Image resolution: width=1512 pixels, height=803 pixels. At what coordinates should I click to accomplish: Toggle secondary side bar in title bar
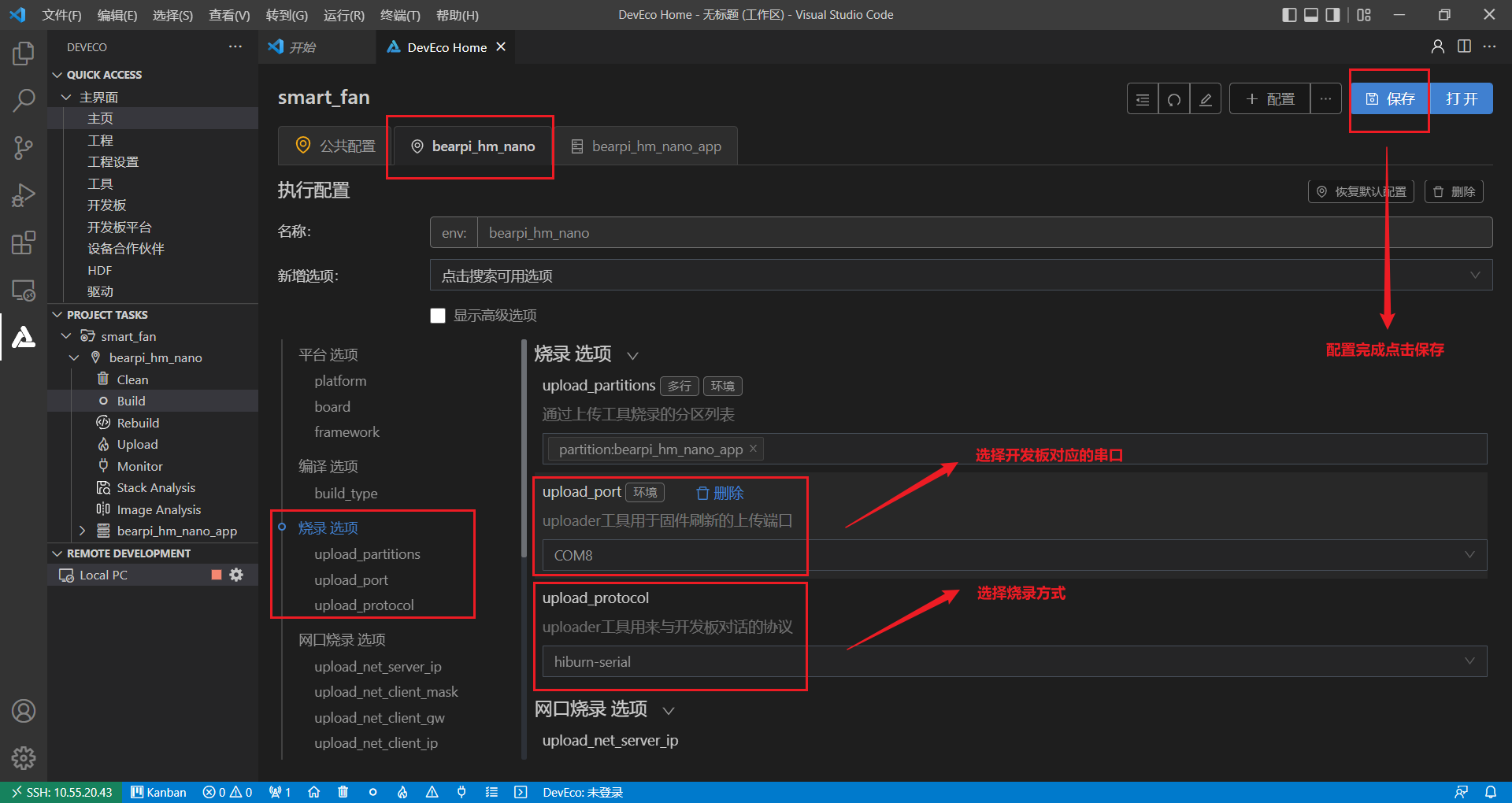pyautogui.click(x=1332, y=15)
